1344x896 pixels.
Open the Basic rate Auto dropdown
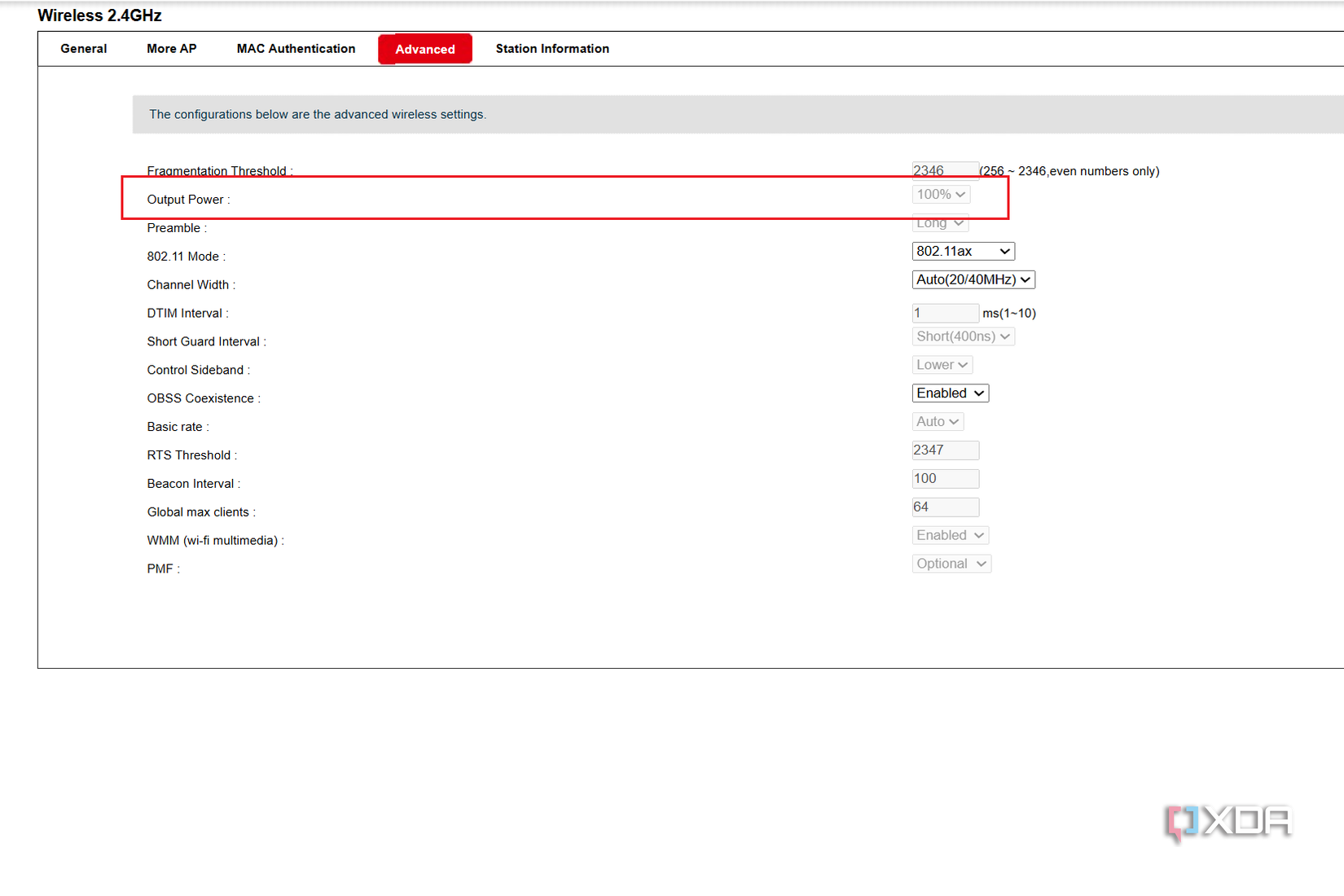point(938,421)
